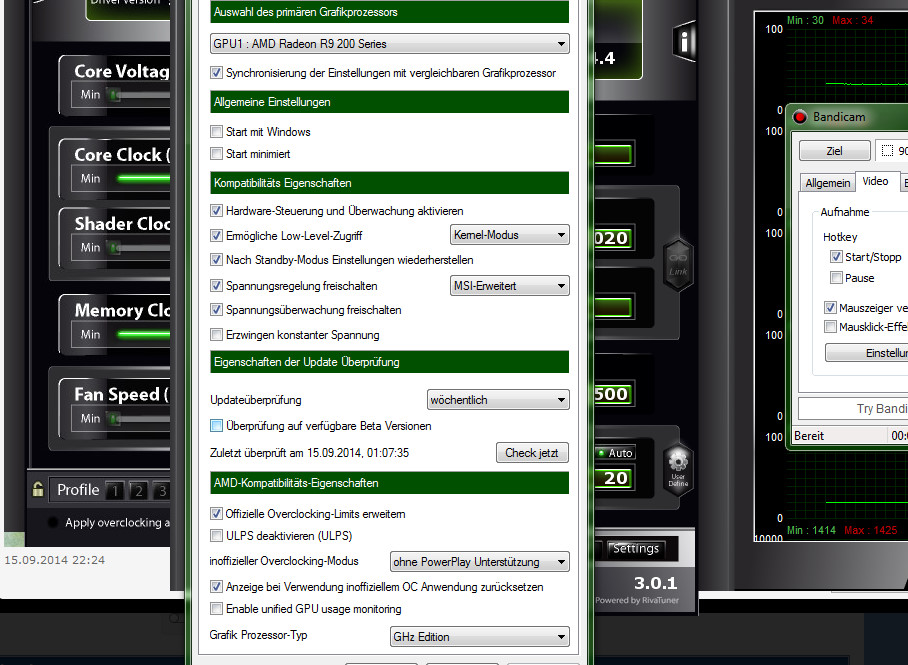Check Überprüfung auf verfügbare Beta Versionen
This screenshot has width=908, height=665.
[x=217, y=426]
